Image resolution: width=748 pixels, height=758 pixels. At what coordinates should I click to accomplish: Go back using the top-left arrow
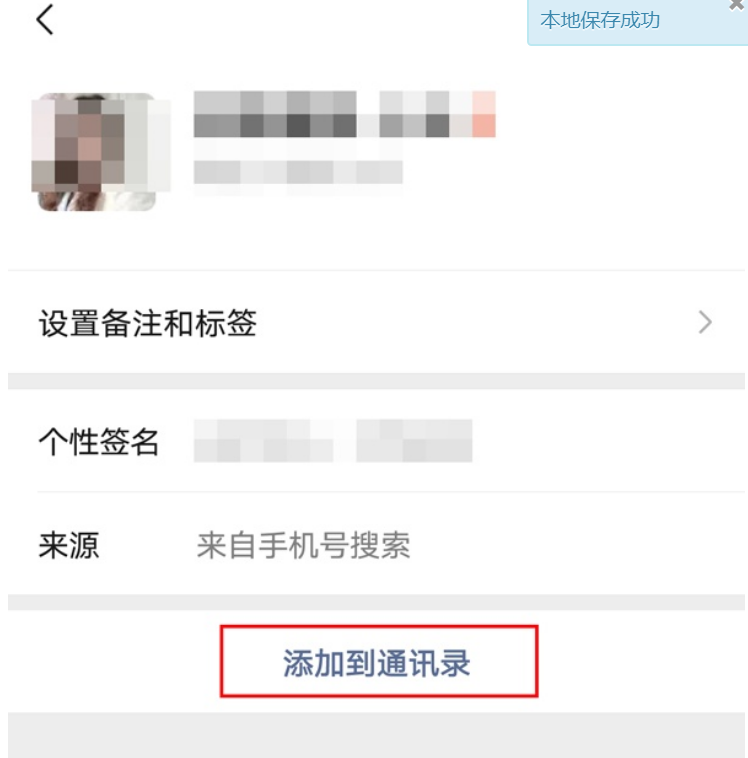pyautogui.click(x=44, y=20)
